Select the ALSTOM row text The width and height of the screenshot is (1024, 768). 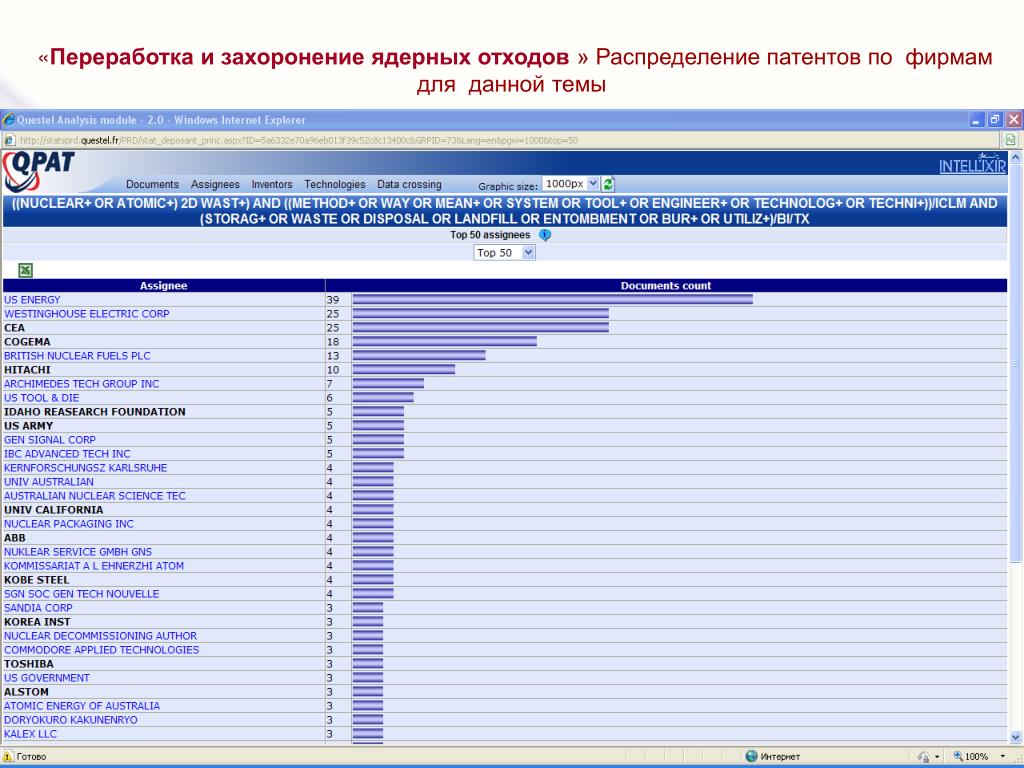tap(26, 692)
